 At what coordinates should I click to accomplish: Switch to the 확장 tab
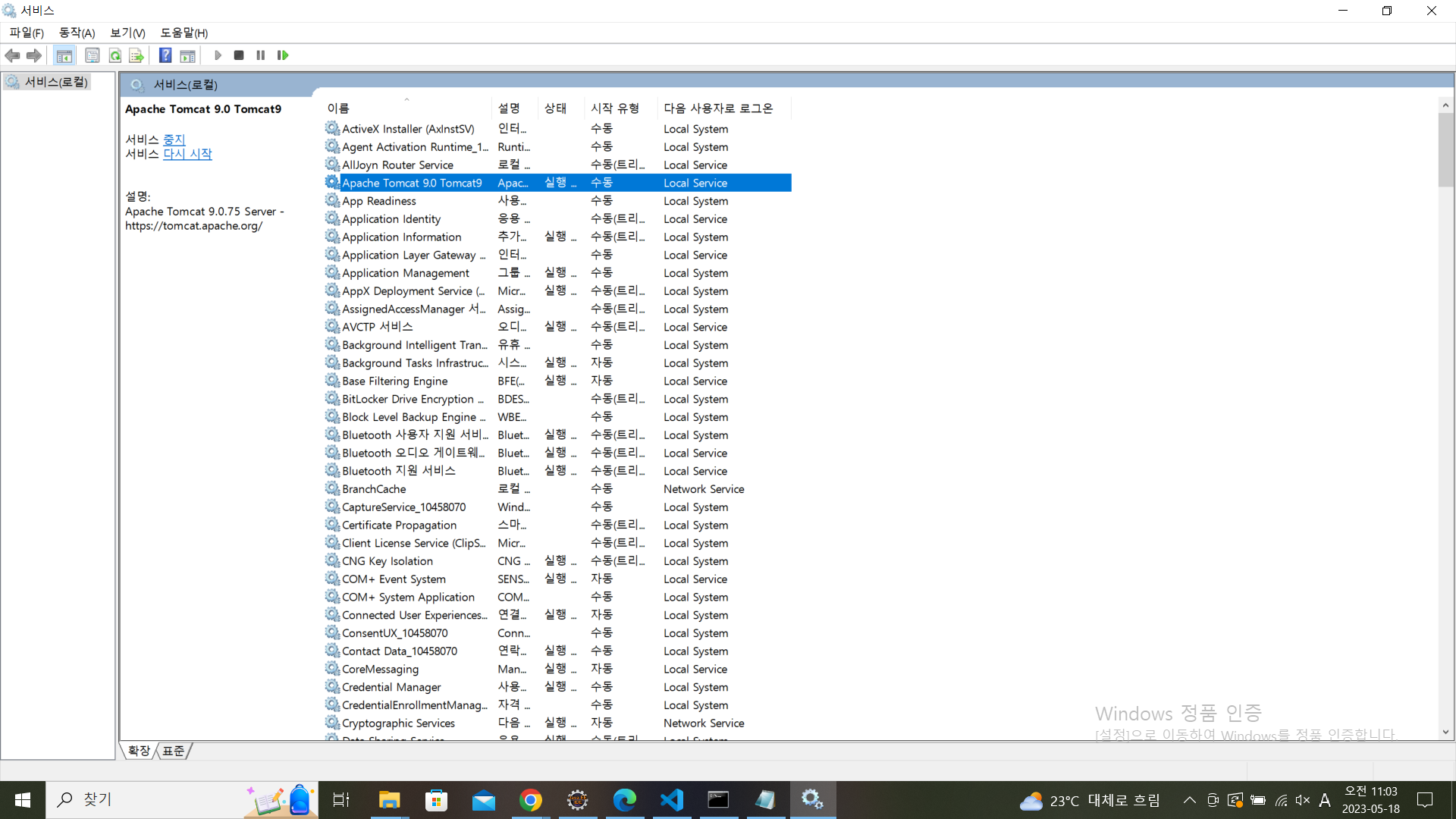pos(139,750)
